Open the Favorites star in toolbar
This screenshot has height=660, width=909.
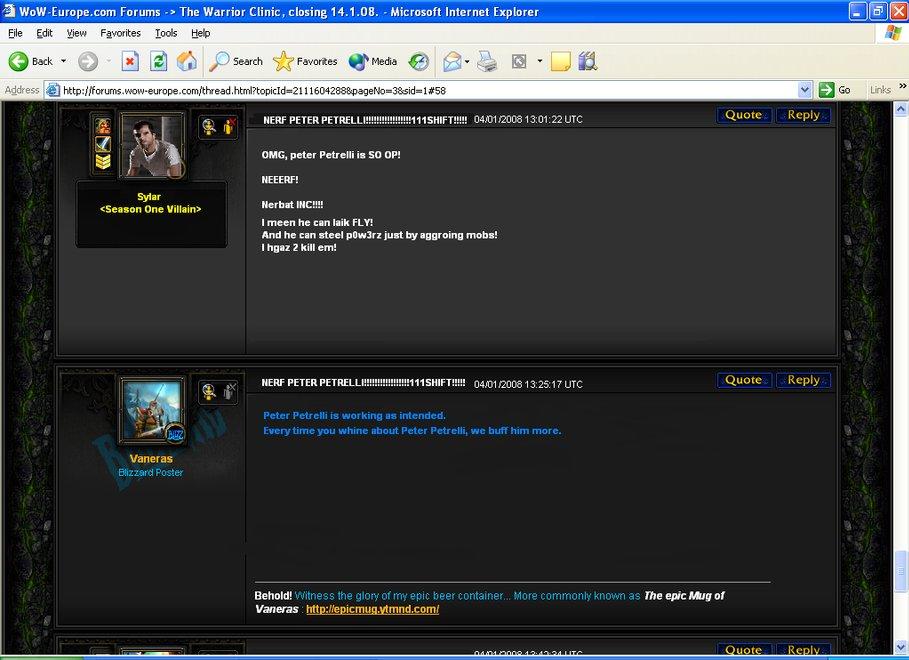click(305, 61)
